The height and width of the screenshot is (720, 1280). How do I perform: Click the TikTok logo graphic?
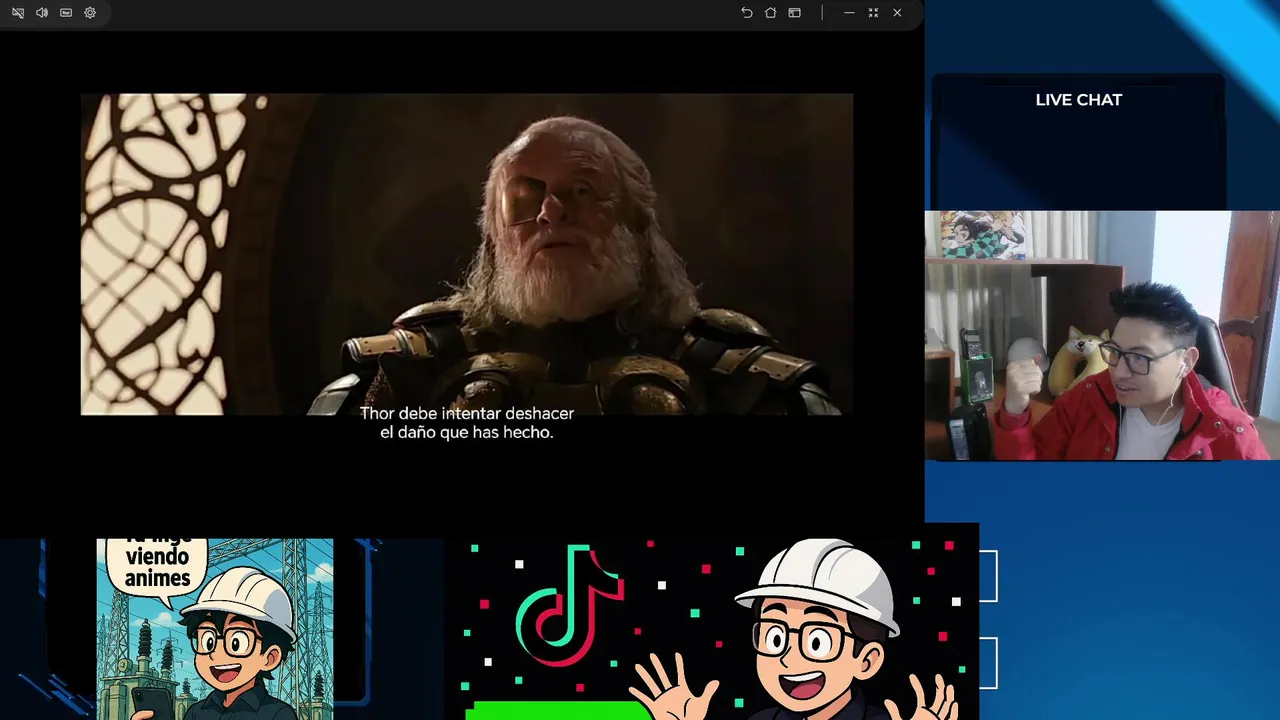569,607
